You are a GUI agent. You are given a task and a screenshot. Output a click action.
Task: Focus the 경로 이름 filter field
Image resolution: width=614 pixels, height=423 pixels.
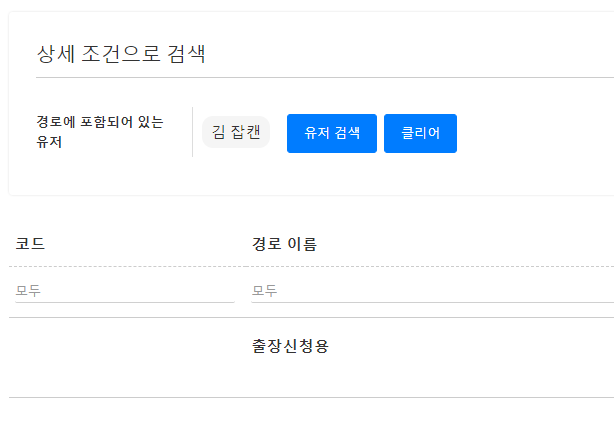(x=432, y=291)
